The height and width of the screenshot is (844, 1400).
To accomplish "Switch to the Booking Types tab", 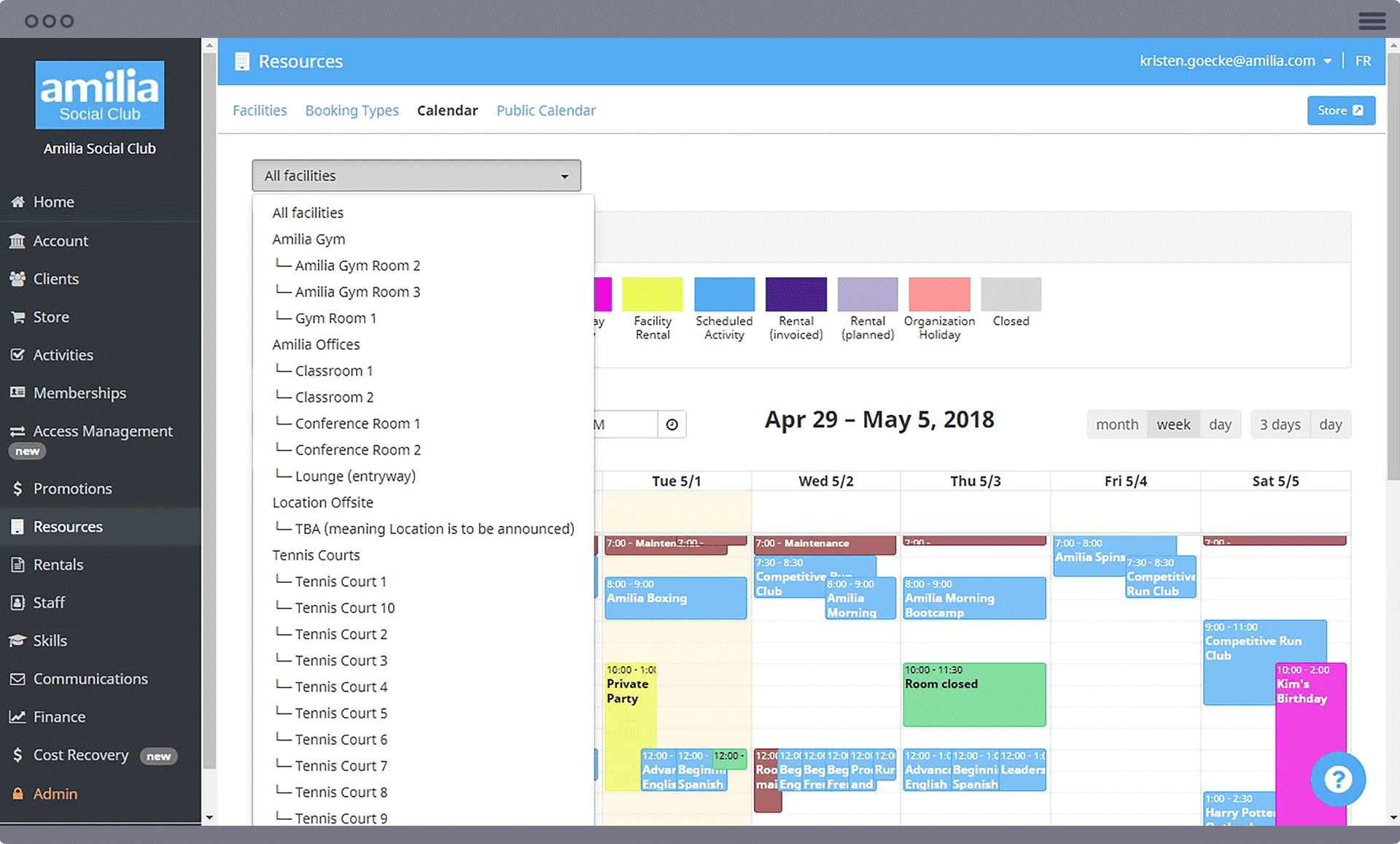I will click(x=351, y=111).
